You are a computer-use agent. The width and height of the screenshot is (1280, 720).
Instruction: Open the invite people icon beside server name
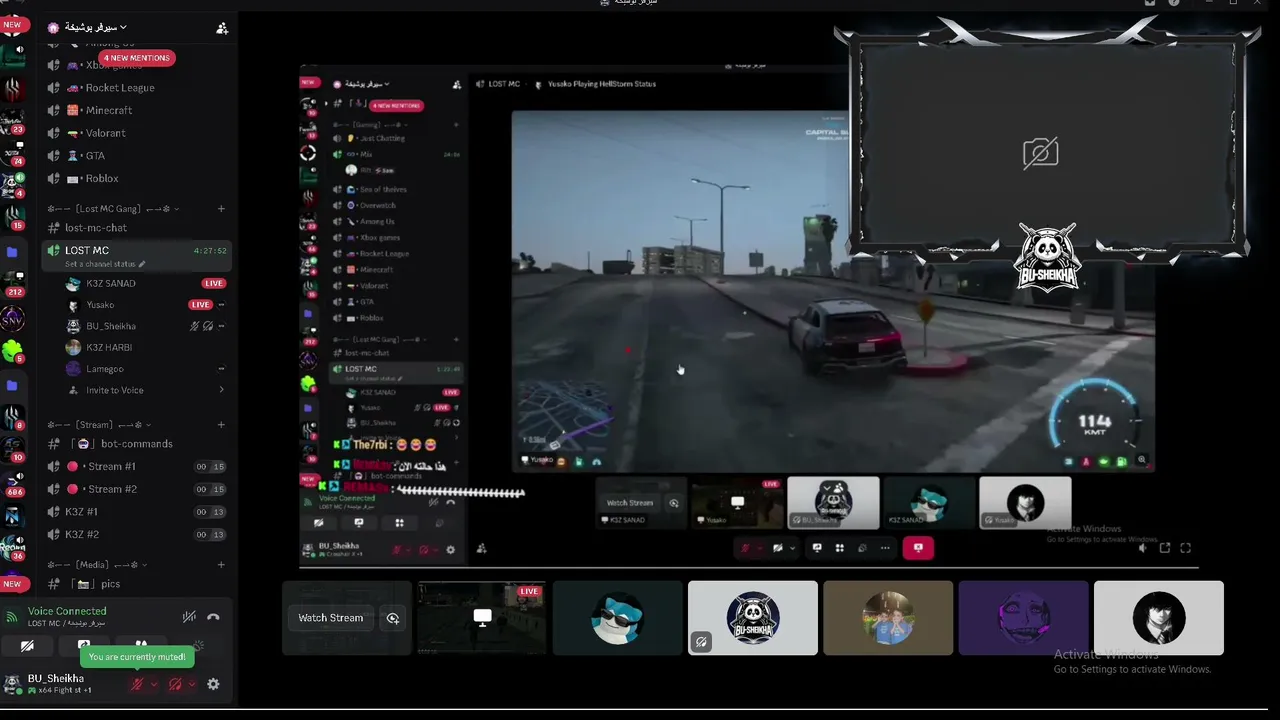[x=222, y=28]
